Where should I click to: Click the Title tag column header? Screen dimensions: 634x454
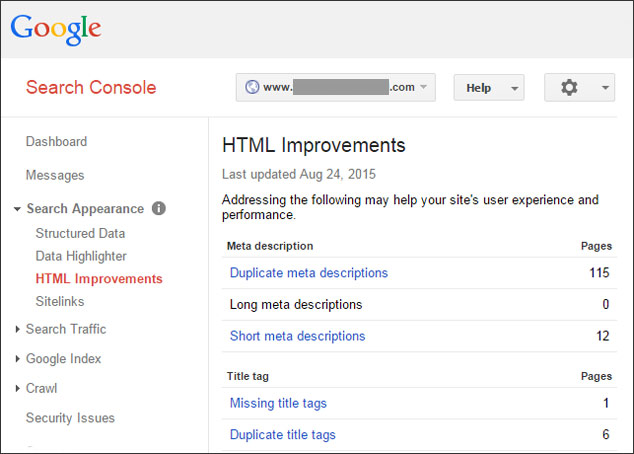click(248, 376)
